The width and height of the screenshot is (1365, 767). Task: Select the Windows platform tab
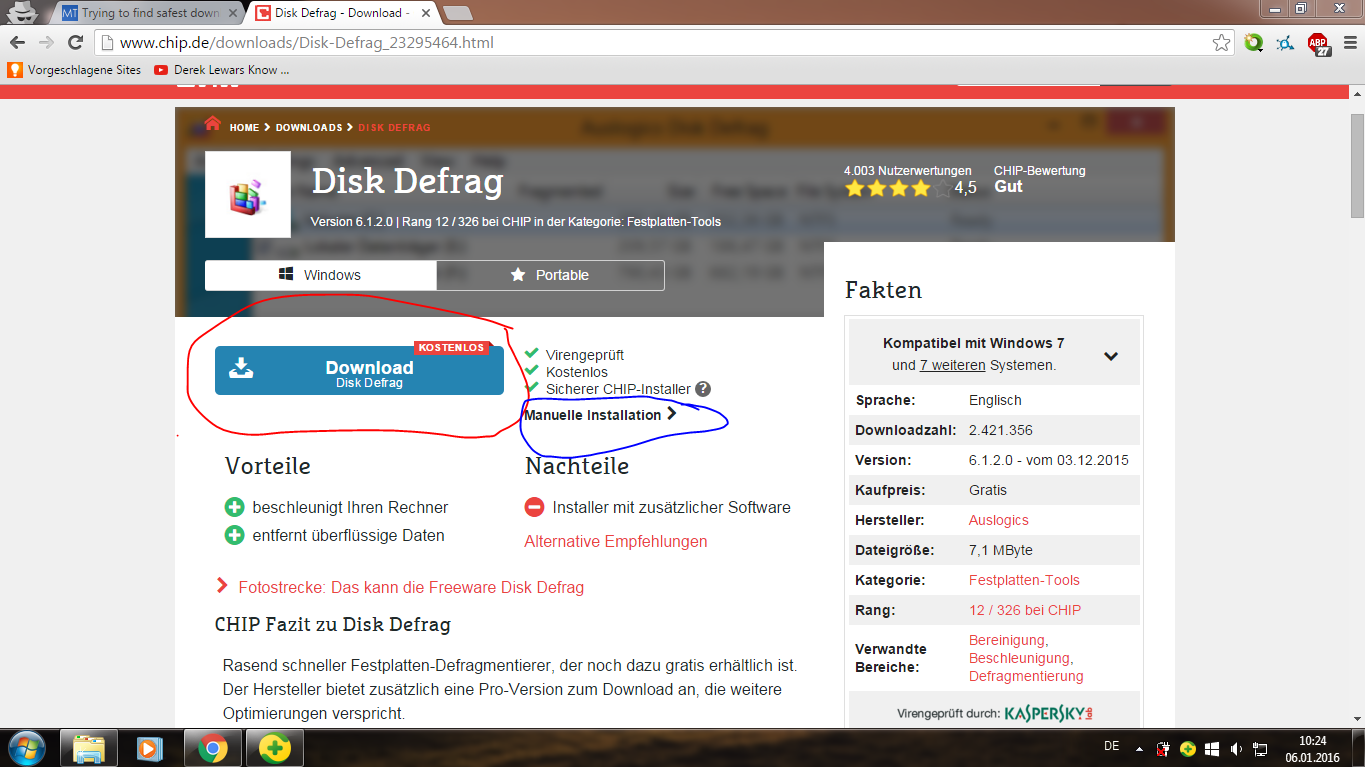[320, 275]
